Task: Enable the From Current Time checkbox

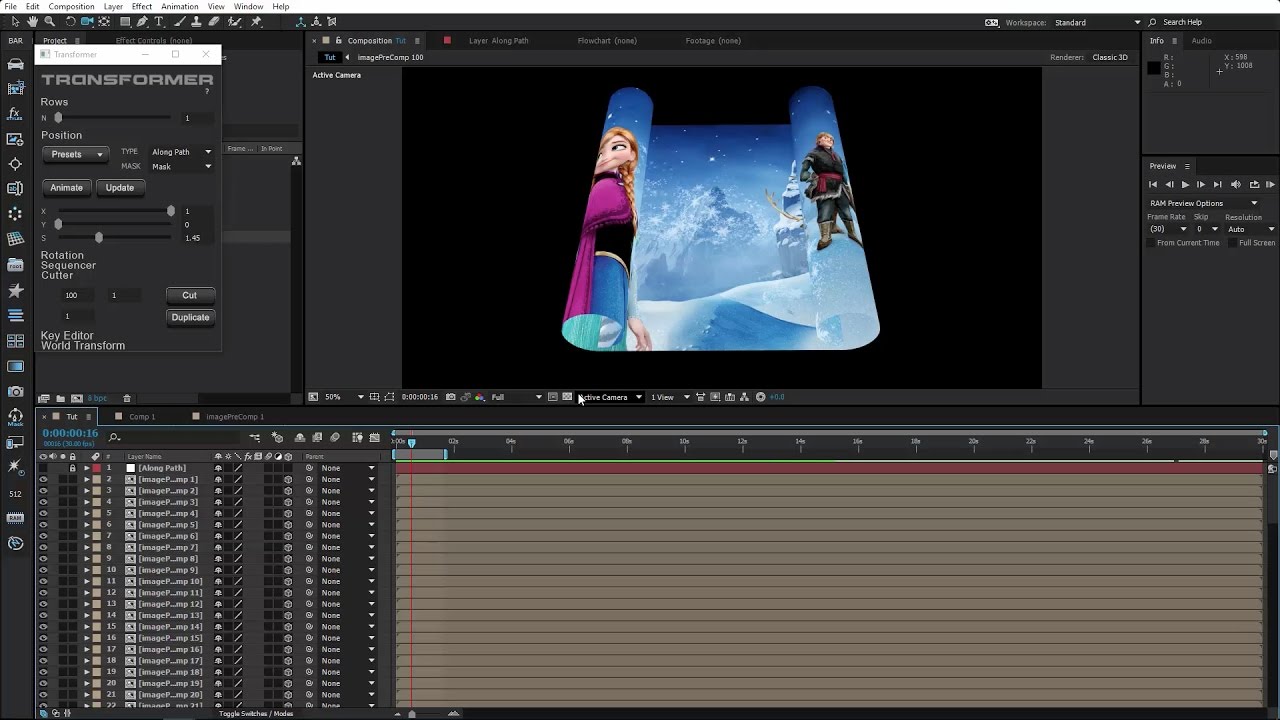Action: [x=1151, y=243]
